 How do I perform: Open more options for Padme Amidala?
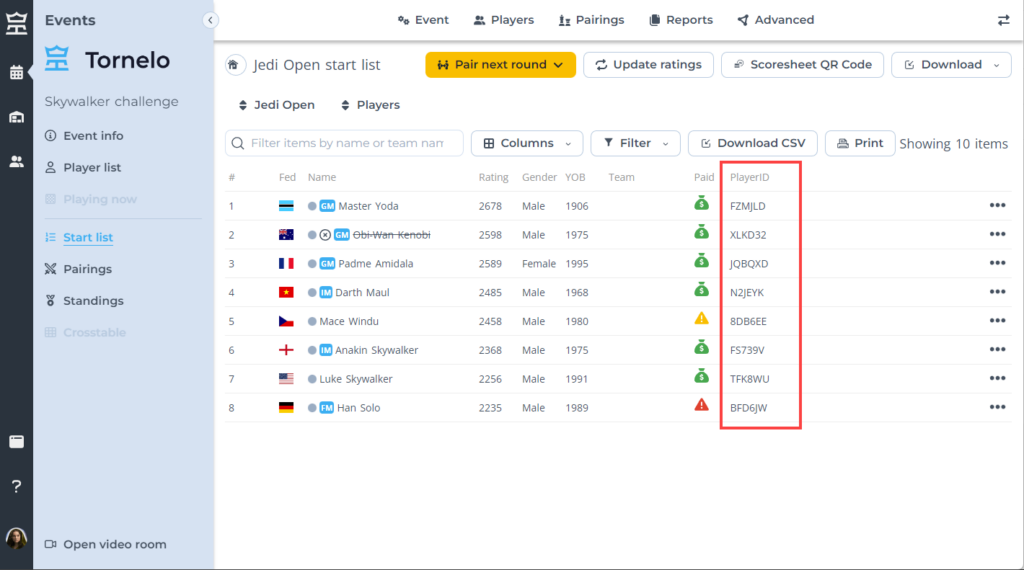[x=997, y=263]
